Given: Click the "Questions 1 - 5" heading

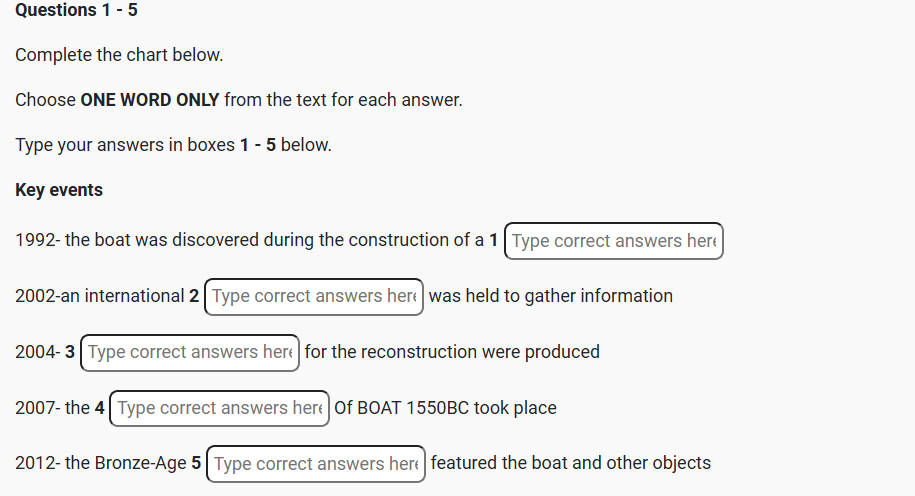Looking at the screenshot, I should point(76,11).
